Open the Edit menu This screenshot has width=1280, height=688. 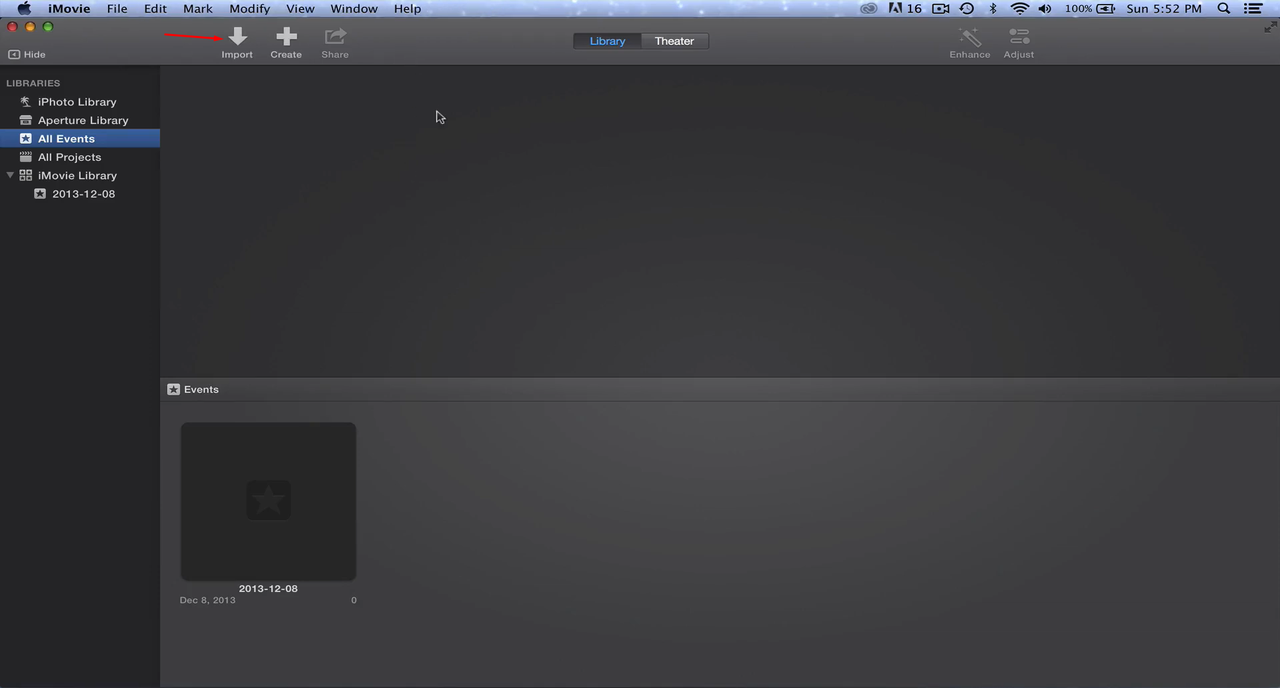(x=155, y=8)
